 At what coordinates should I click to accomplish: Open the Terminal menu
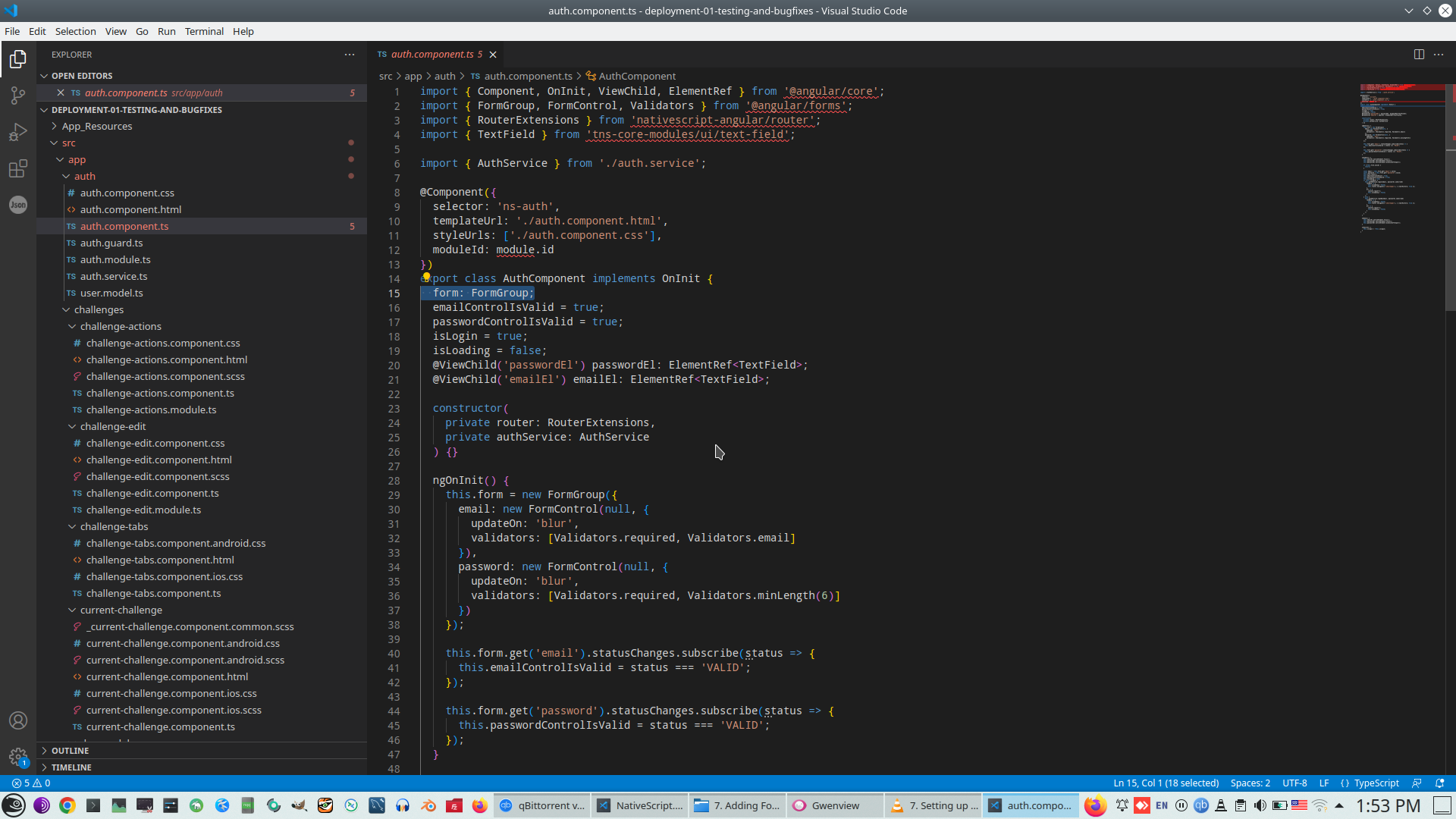pyautogui.click(x=204, y=31)
